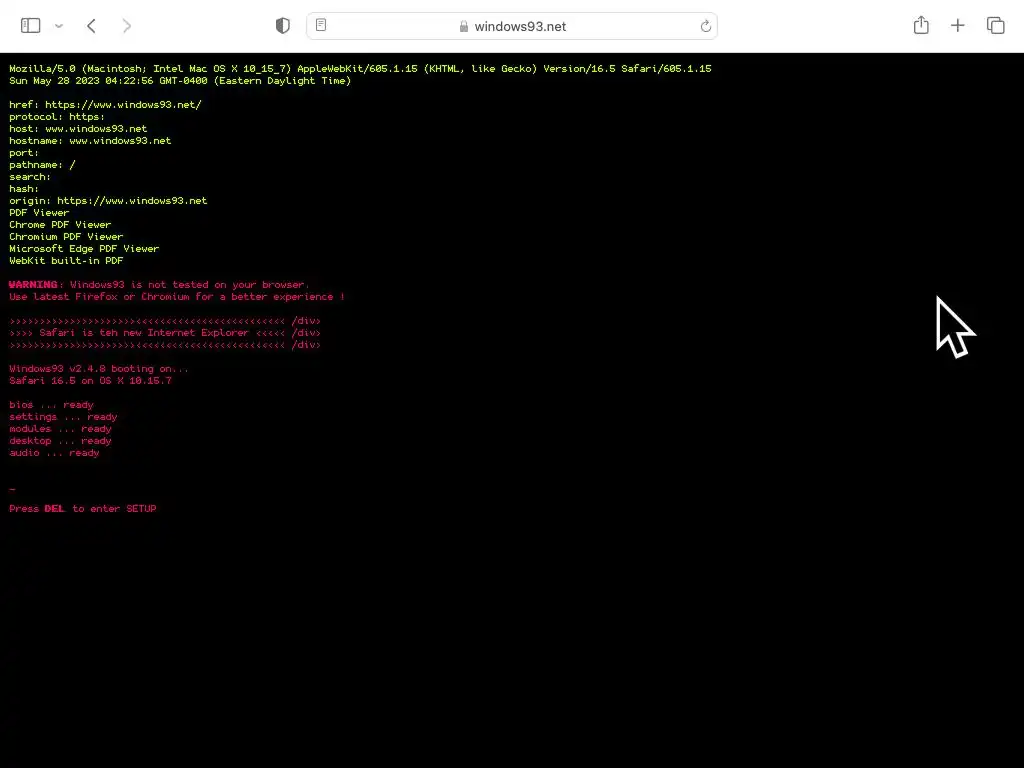This screenshot has height=768, width=1024.
Task: Click the 'href: https://www.windows93.net/' line
Action: [105, 104]
